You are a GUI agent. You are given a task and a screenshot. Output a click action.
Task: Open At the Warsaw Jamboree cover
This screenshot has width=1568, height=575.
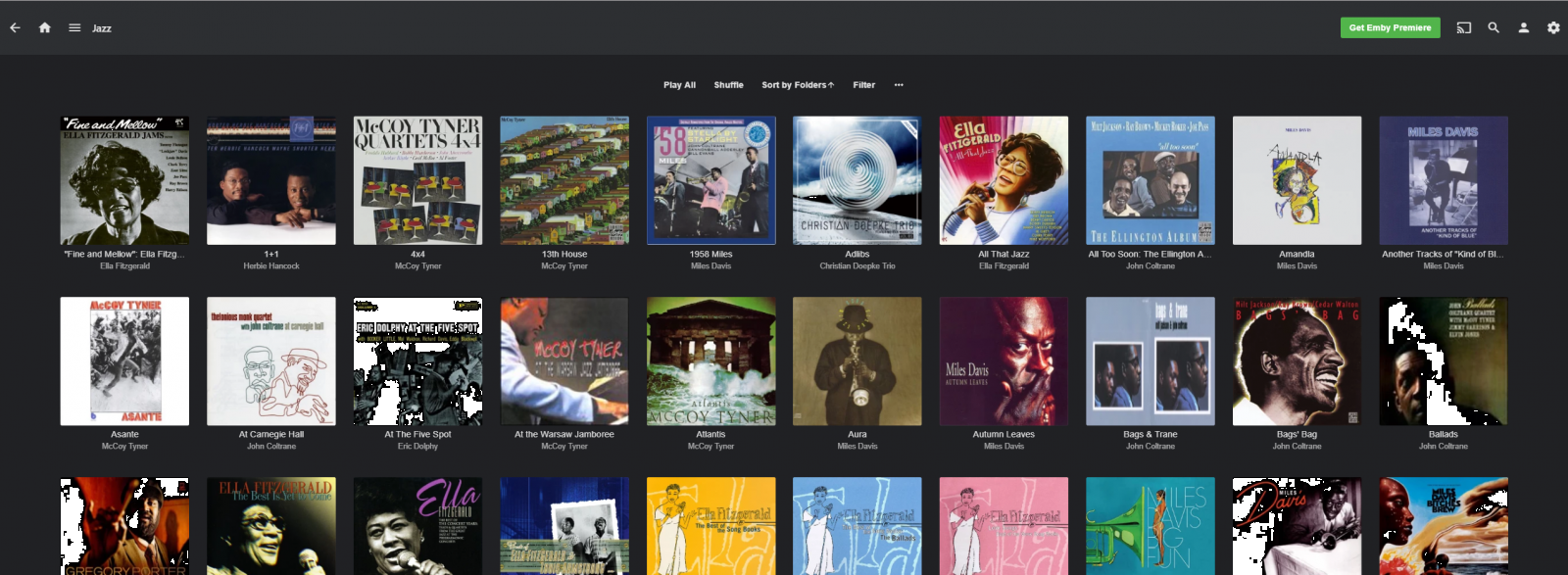coord(564,361)
